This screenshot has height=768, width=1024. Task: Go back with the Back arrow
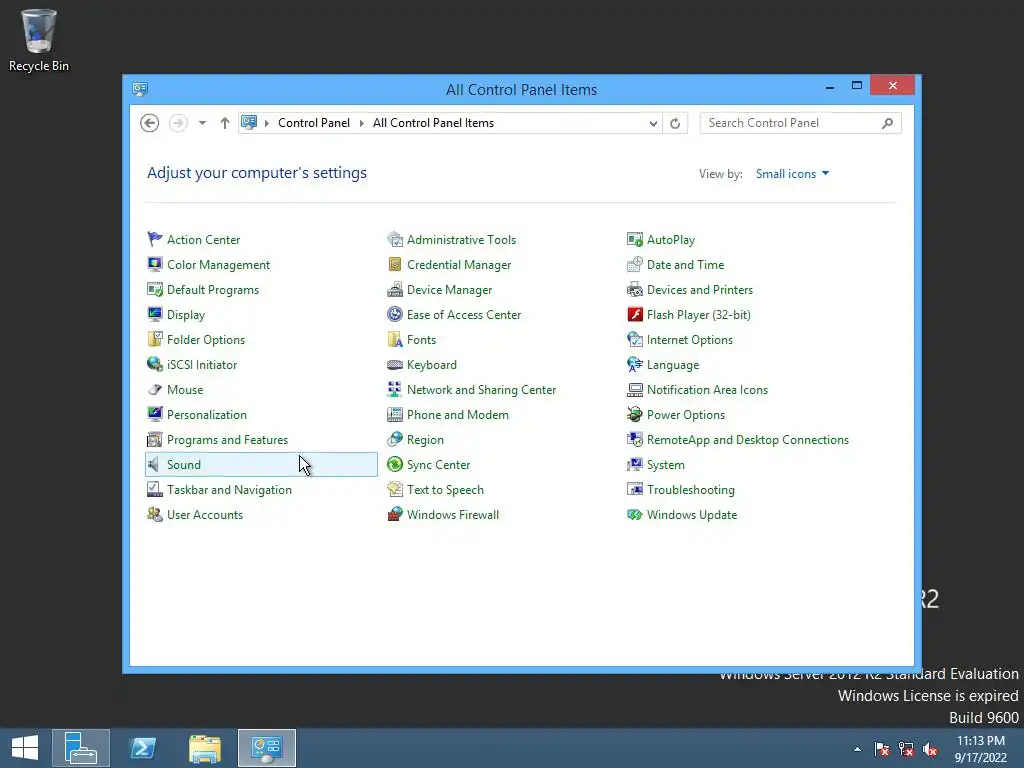point(150,123)
